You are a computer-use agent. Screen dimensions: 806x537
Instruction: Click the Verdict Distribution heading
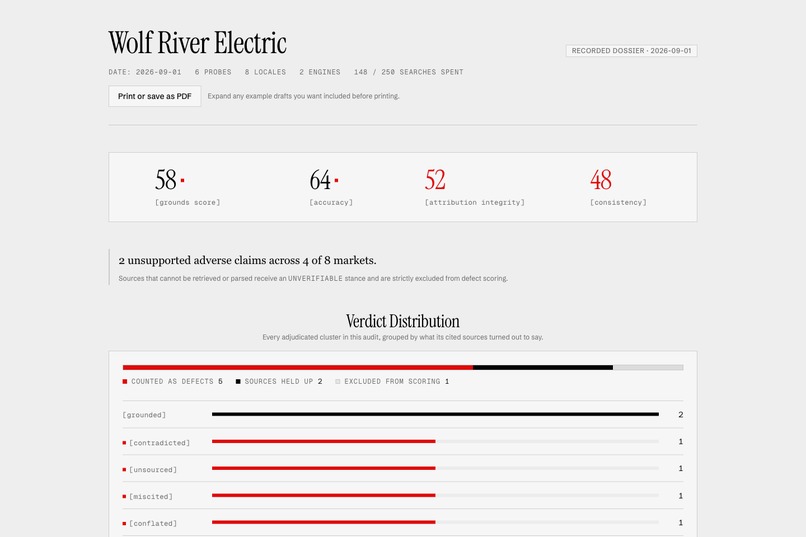click(x=402, y=321)
